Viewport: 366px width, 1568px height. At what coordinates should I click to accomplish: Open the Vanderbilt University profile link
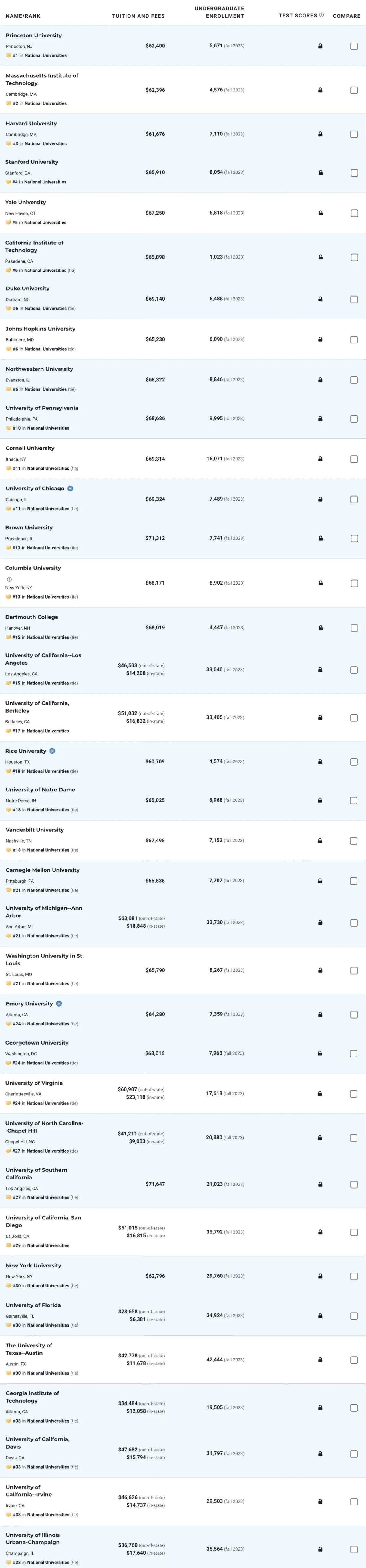point(35,830)
